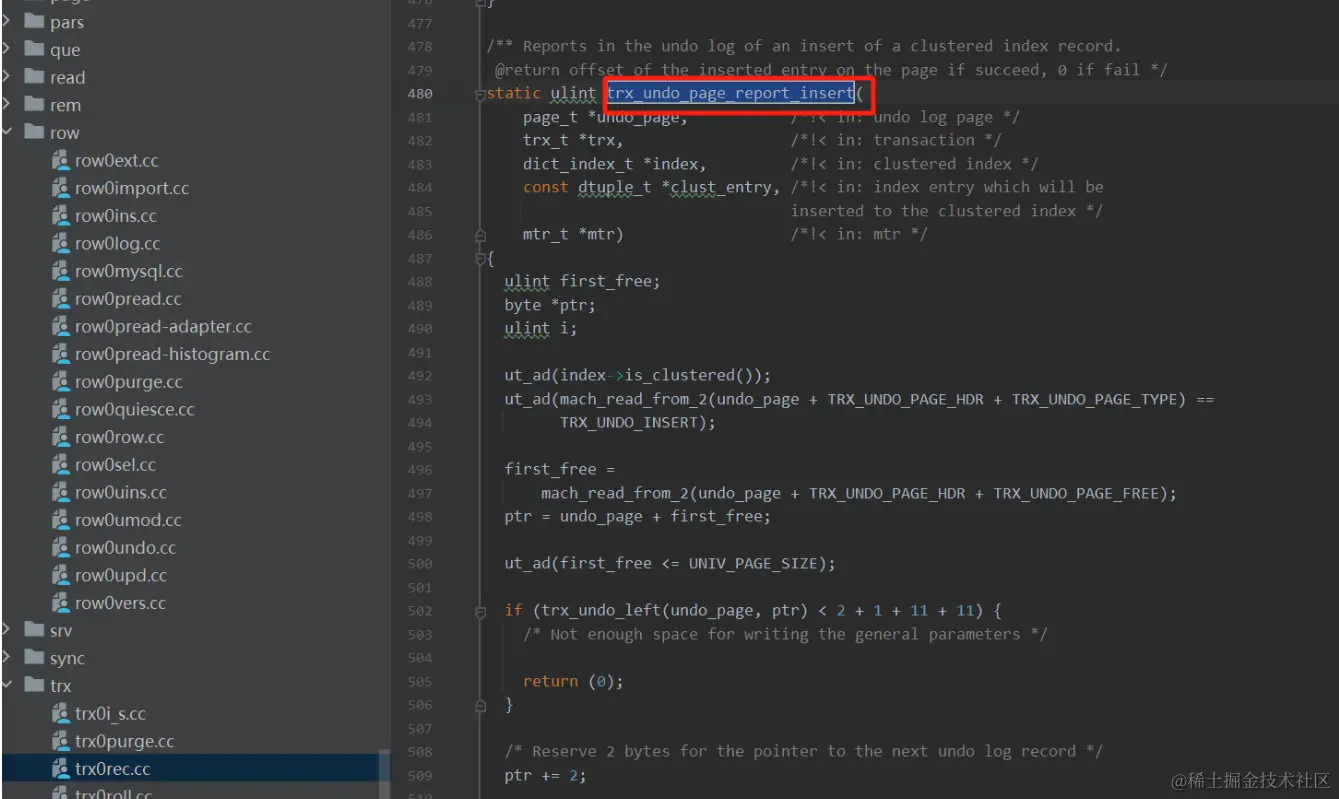
Task: Collapse function body fold marker at line 487
Action: [x=480, y=258]
